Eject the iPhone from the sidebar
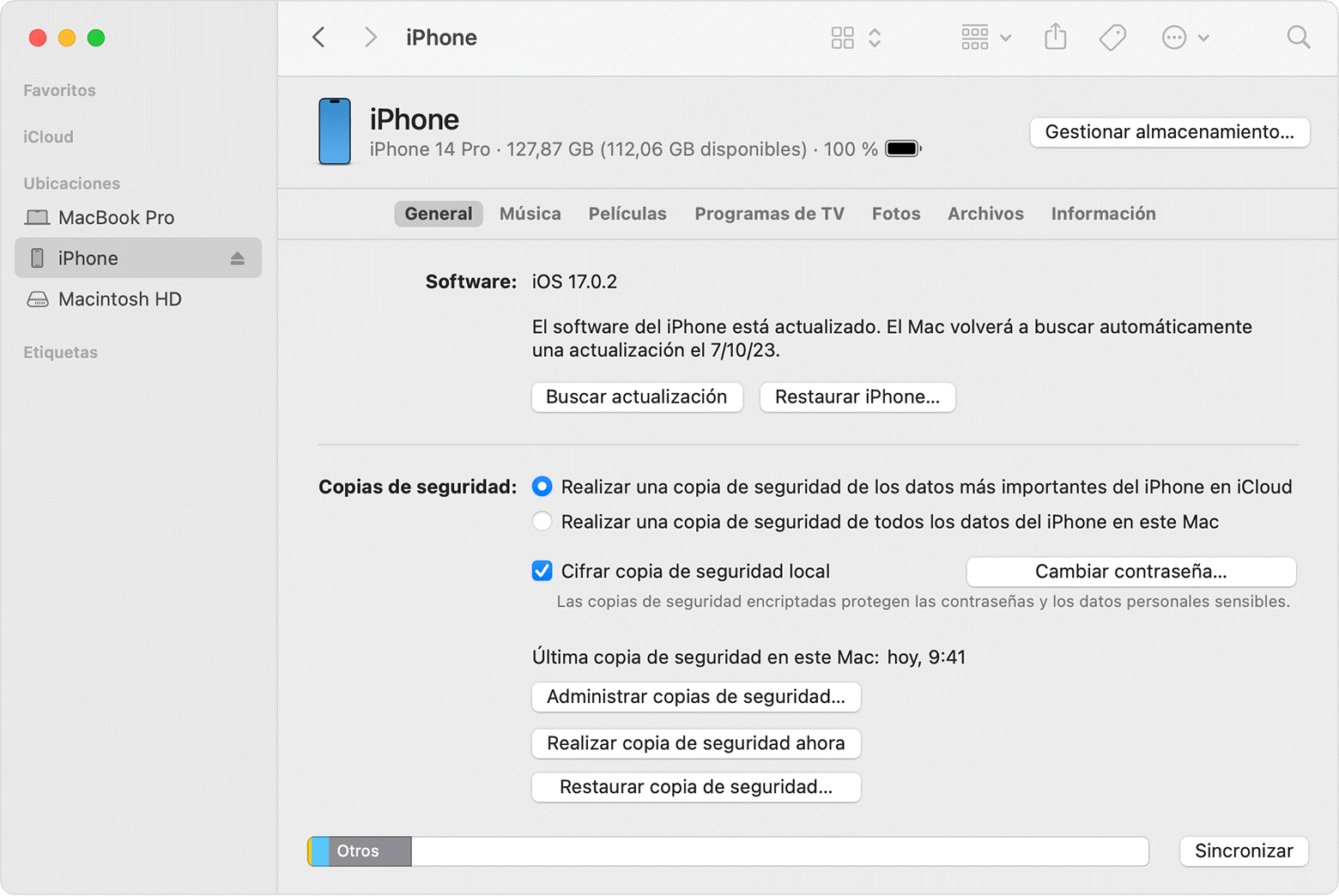1339x896 pixels. click(238, 258)
